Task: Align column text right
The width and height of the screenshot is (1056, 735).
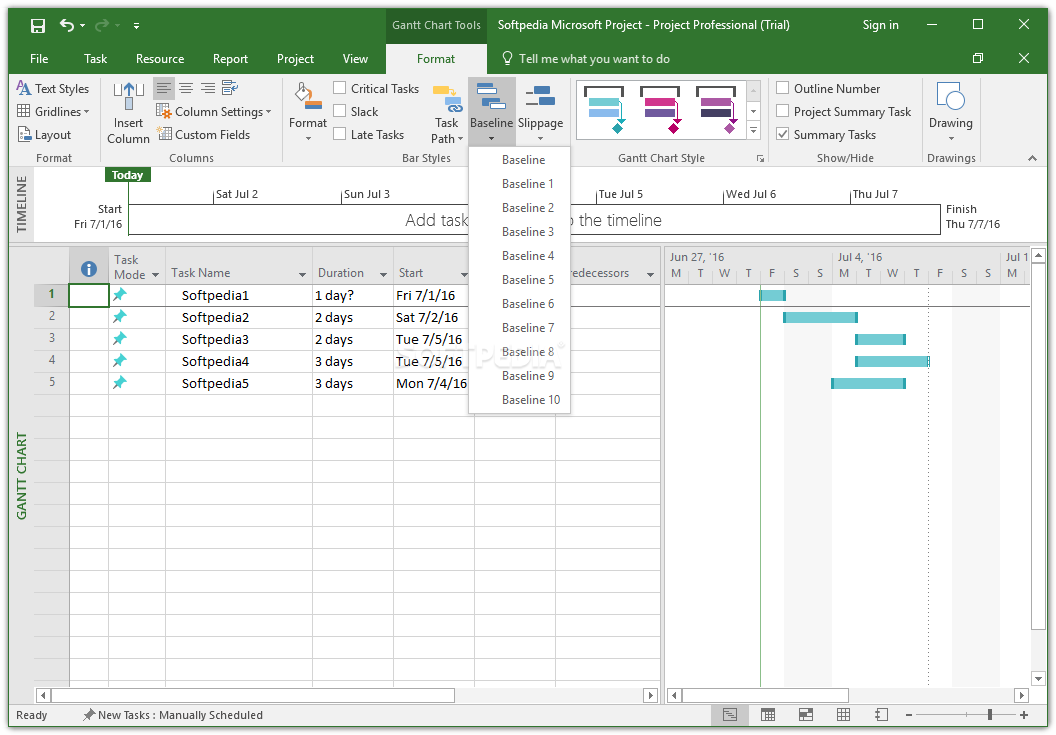Action: [208, 88]
